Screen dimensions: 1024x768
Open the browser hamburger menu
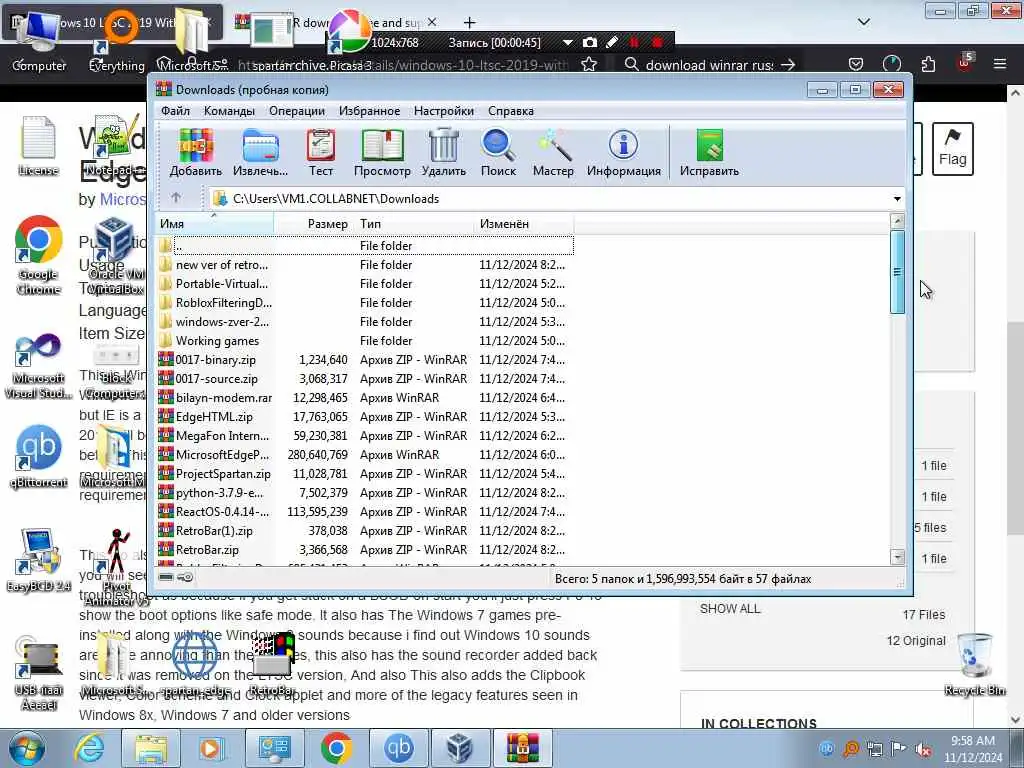(x=1000, y=64)
